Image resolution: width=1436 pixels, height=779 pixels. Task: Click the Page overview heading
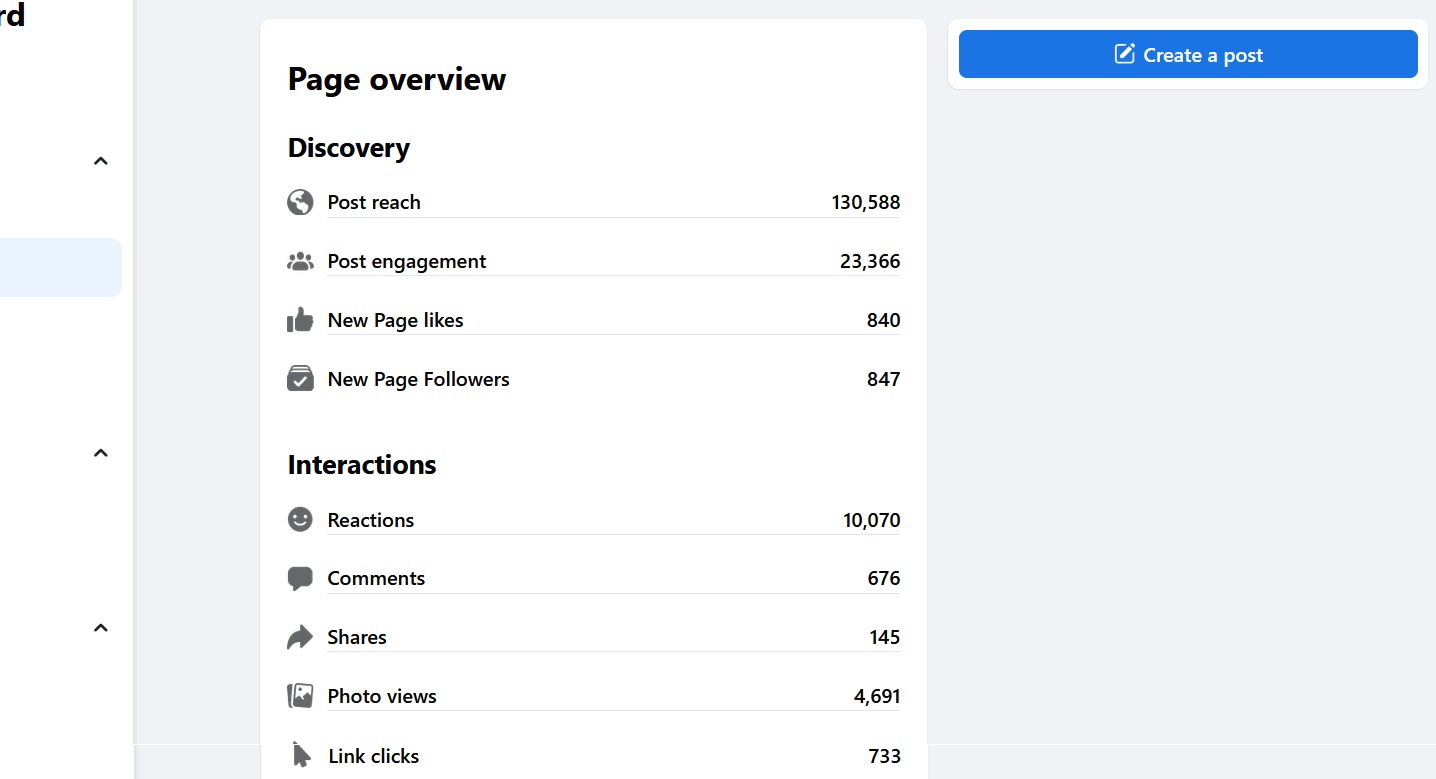(397, 80)
